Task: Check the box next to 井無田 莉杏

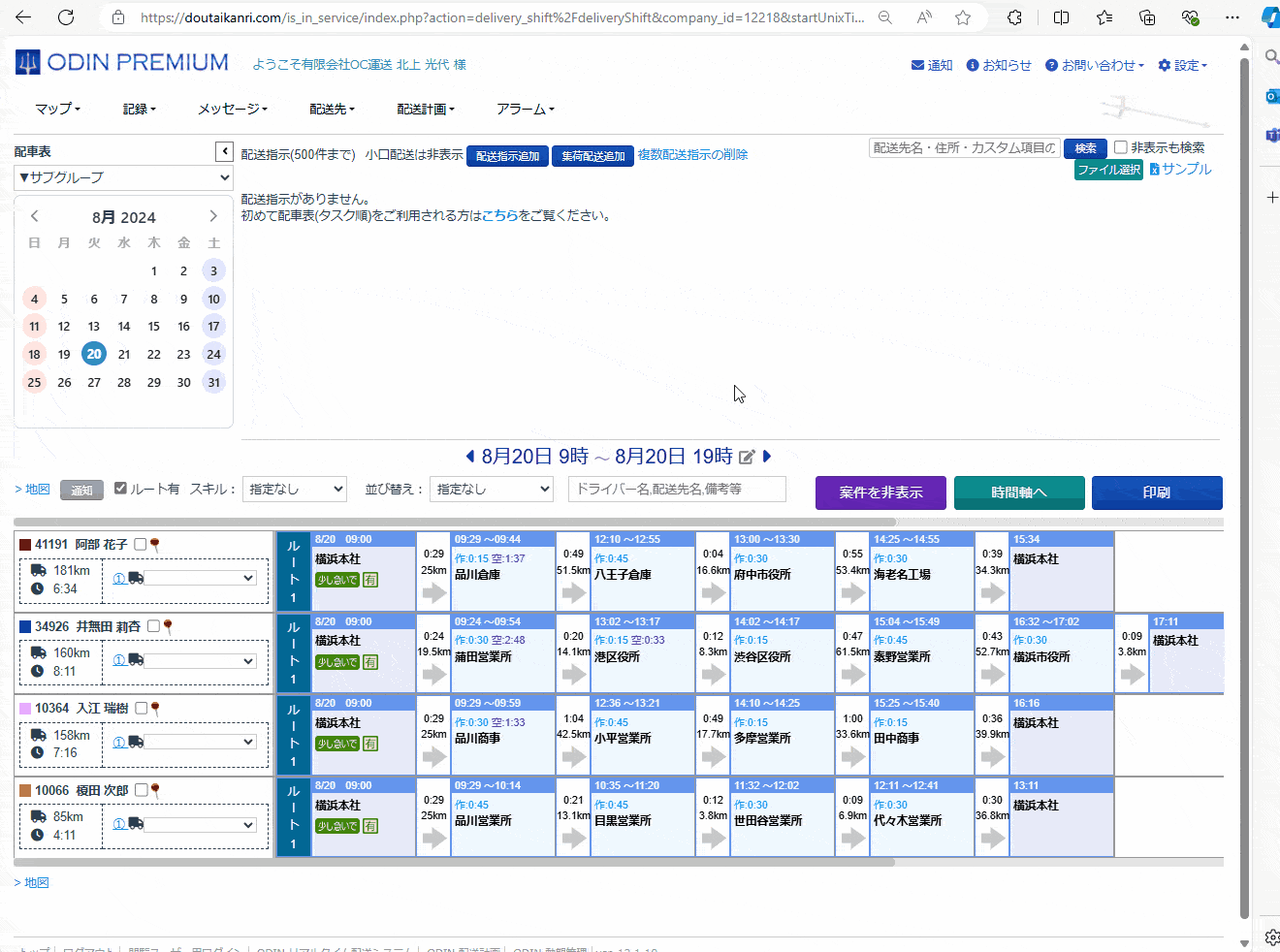Action: click(153, 626)
